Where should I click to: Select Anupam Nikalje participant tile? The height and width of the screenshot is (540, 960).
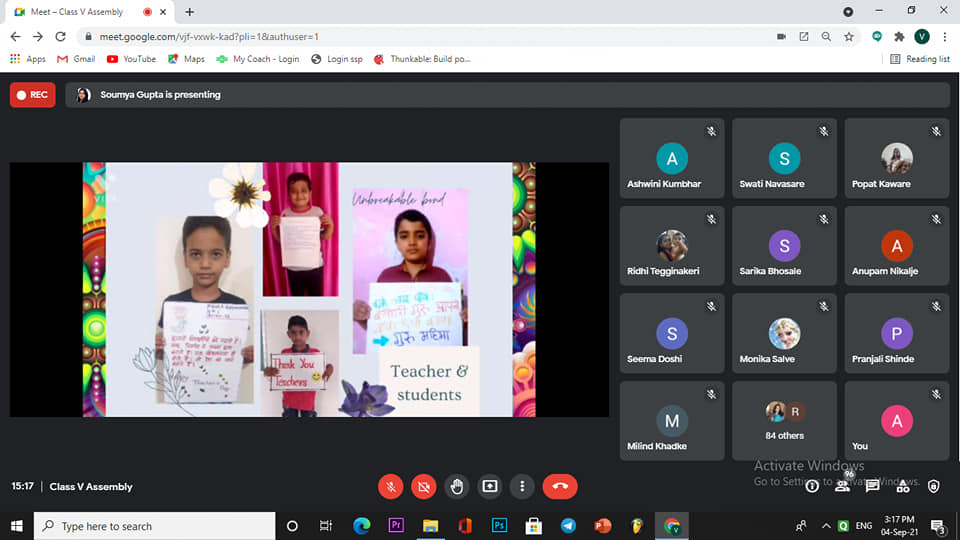(x=897, y=246)
